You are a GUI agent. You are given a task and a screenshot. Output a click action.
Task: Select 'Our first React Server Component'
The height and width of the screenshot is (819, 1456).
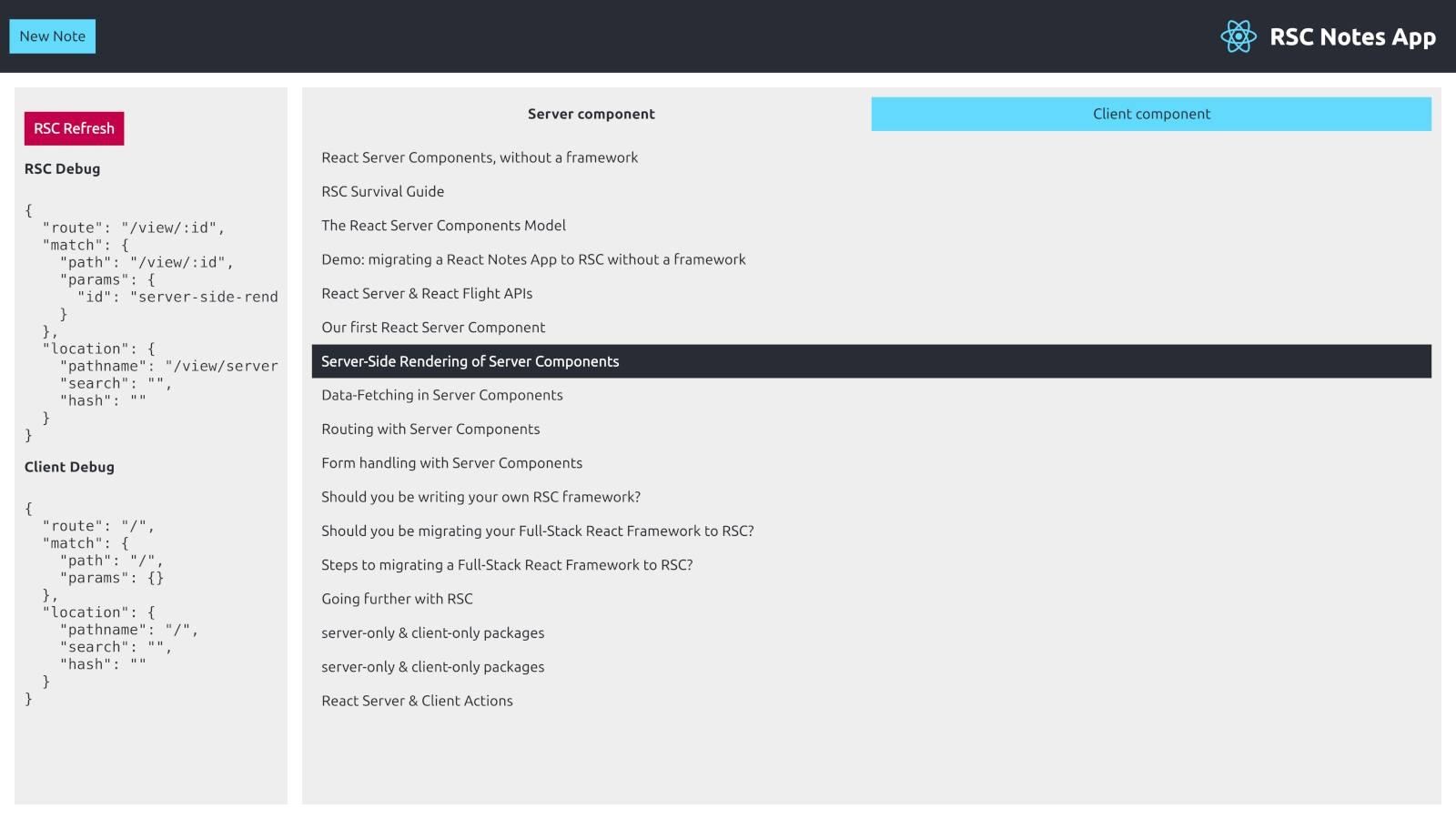tap(433, 327)
